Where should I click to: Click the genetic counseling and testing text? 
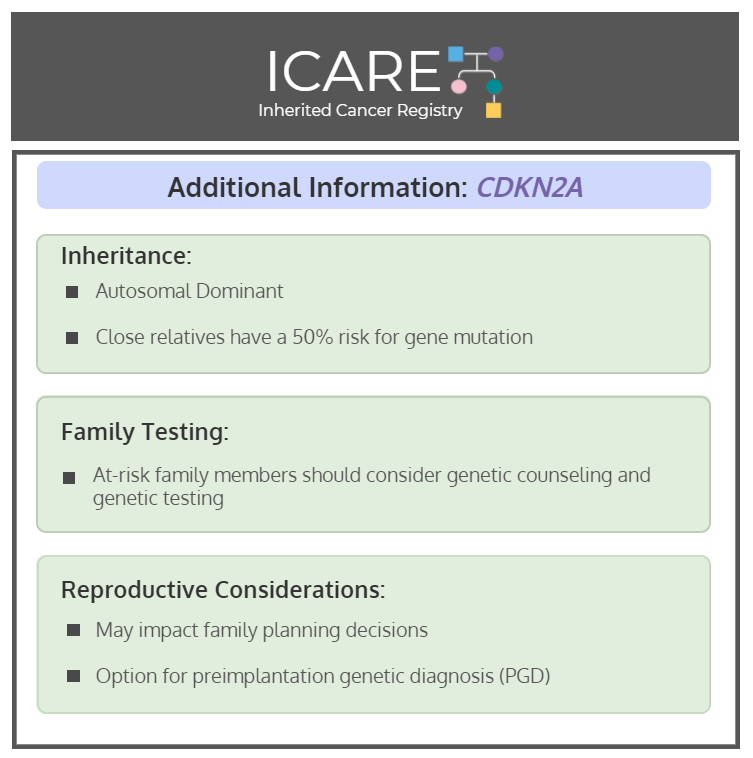tap(372, 486)
